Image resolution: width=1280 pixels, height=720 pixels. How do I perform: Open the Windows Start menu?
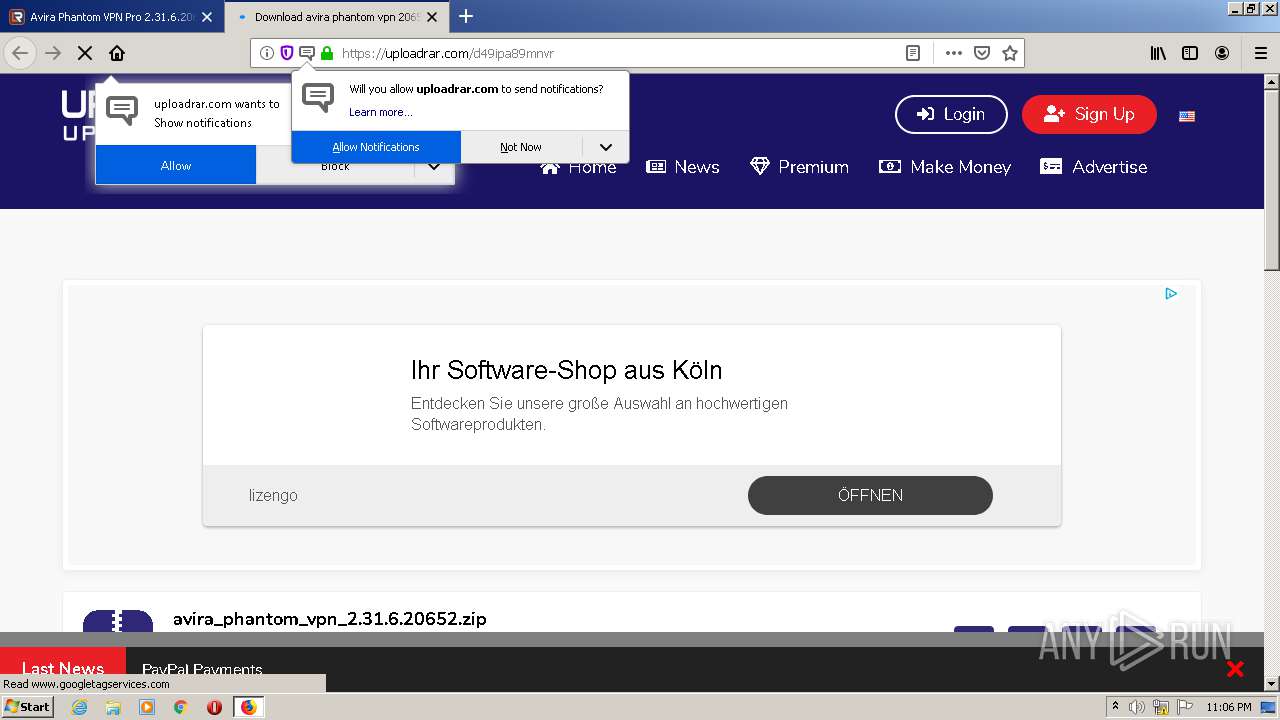(x=28, y=707)
